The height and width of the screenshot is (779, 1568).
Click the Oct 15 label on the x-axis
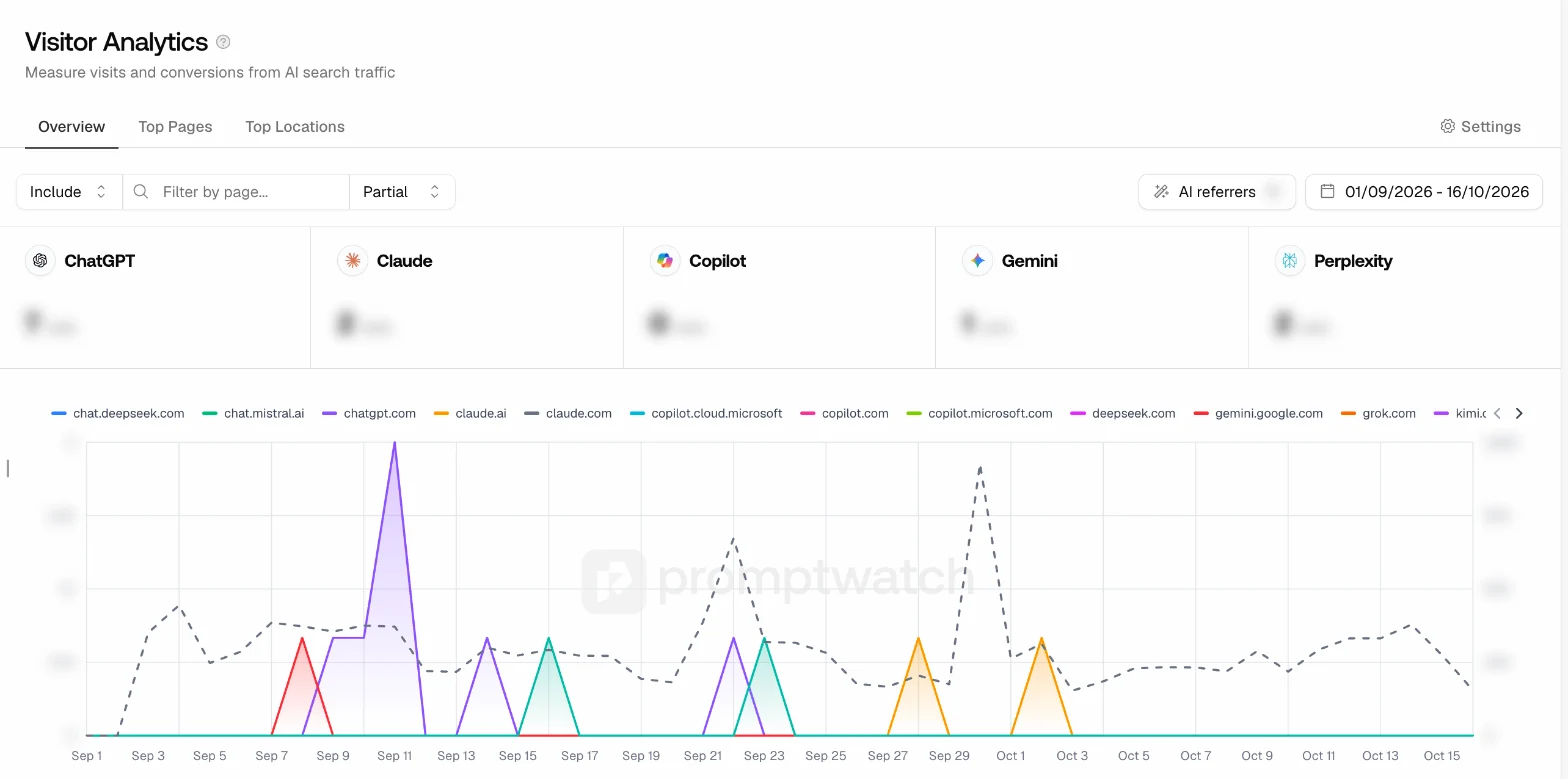(x=1442, y=756)
